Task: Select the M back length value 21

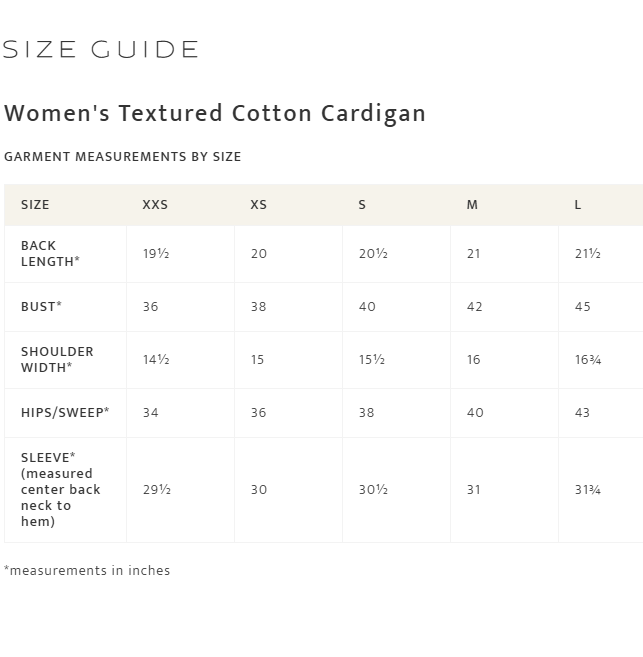Action: click(x=473, y=254)
